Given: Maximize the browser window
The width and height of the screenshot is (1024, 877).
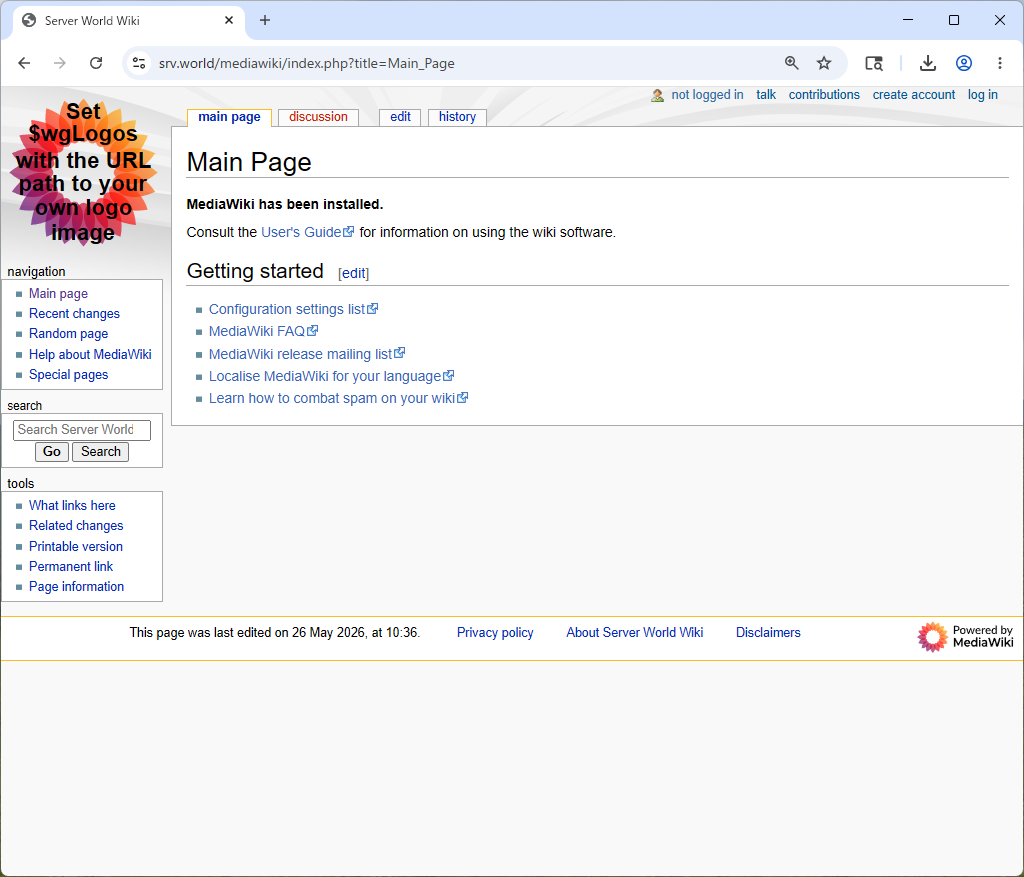Looking at the screenshot, I should [x=953, y=20].
